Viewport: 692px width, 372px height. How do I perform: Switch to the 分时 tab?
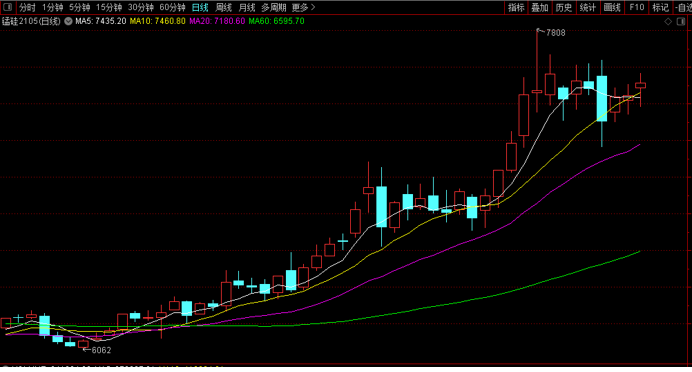click(26, 8)
